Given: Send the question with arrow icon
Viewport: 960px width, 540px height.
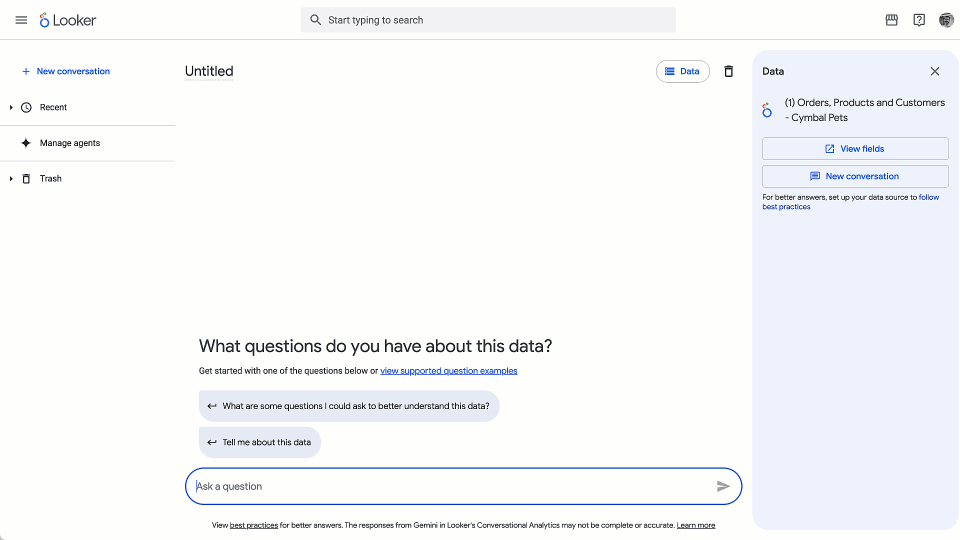Looking at the screenshot, I should coord(723,486).
